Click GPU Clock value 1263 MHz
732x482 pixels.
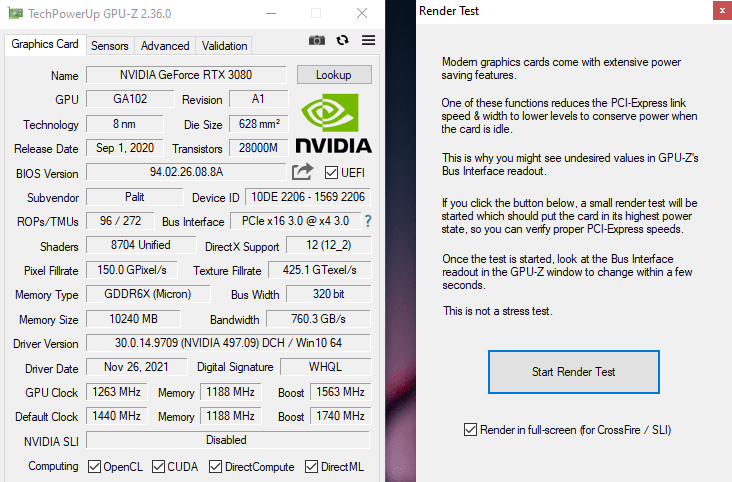tap(117, 392)
